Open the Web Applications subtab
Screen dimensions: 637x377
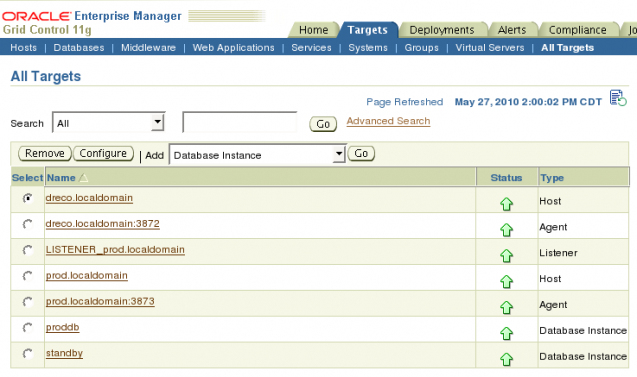[234, 48]
